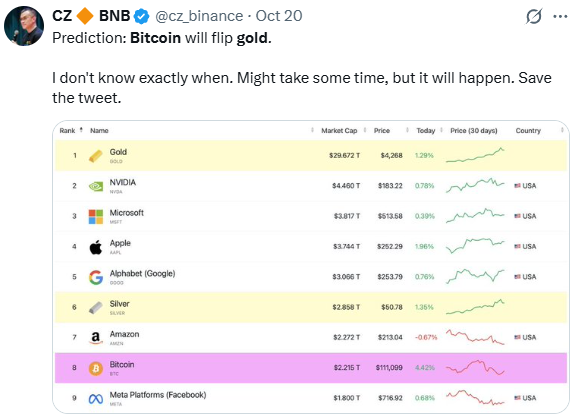Click the Bitcoin logo icon
The height and width of the screenshot is (417, 577).
(96, 368)
